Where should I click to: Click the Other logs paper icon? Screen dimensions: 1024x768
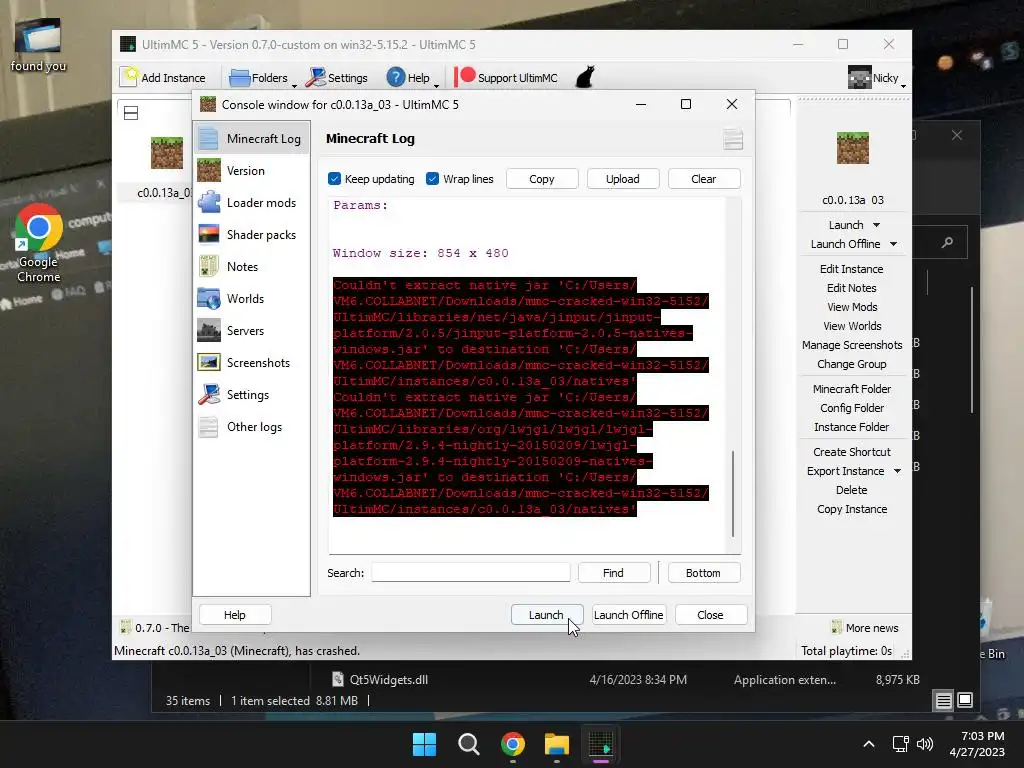(x=209, y=426)
